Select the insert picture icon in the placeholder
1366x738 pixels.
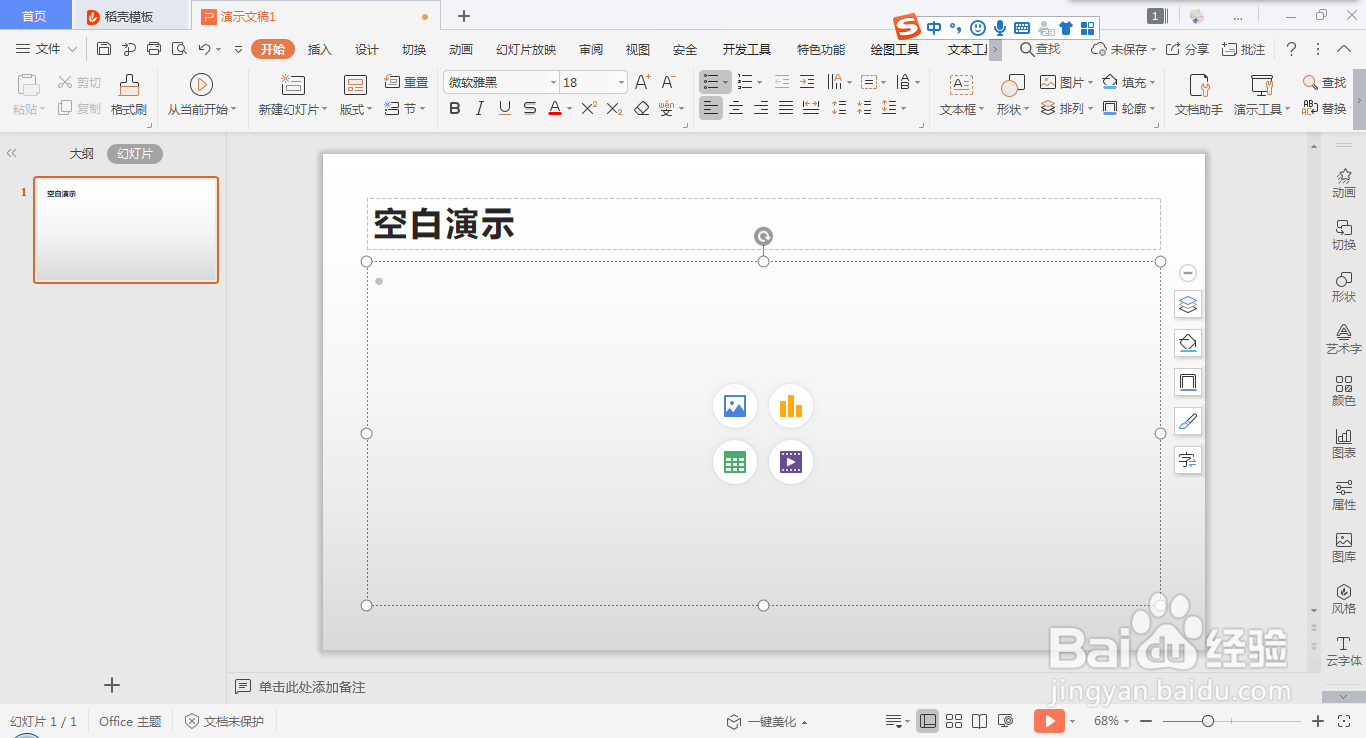735,406
